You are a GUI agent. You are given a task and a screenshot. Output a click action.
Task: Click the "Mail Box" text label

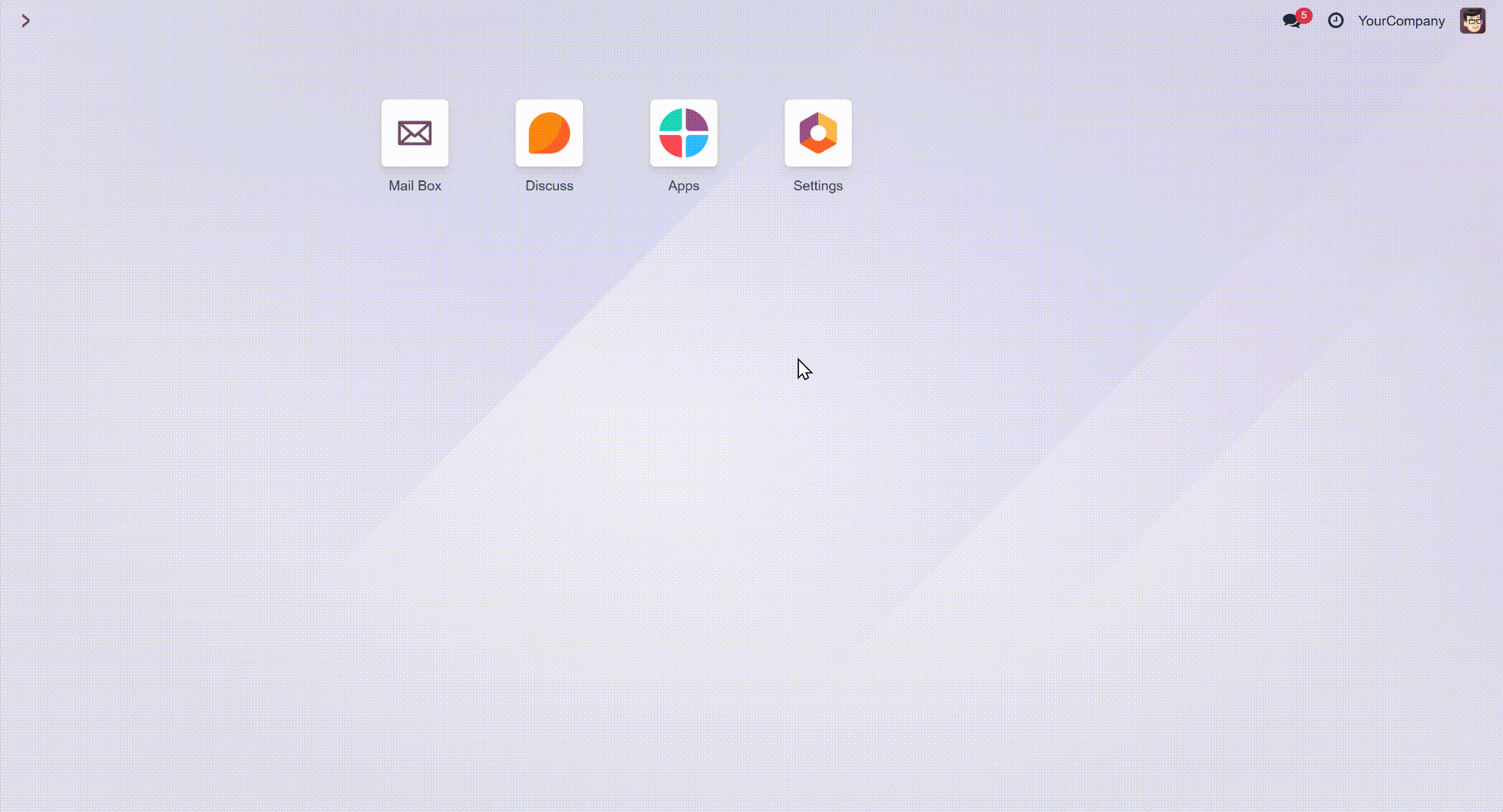pyautogui.click(x=415, y=186)
